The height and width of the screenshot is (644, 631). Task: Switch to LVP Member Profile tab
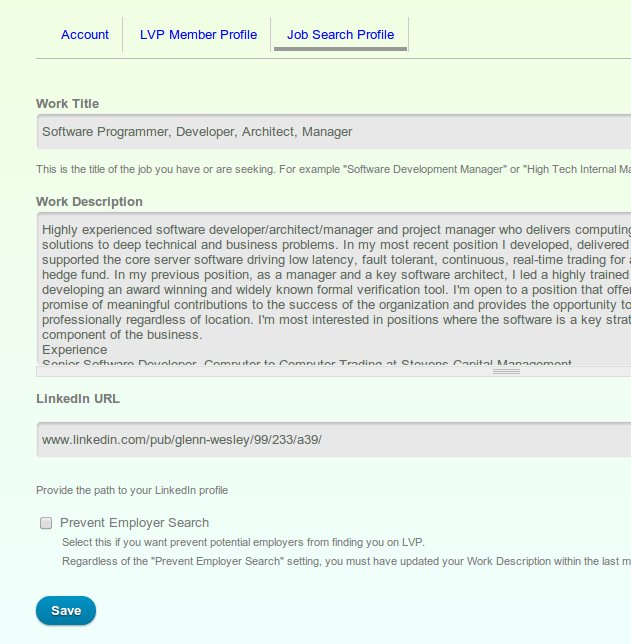coord(198,35)
